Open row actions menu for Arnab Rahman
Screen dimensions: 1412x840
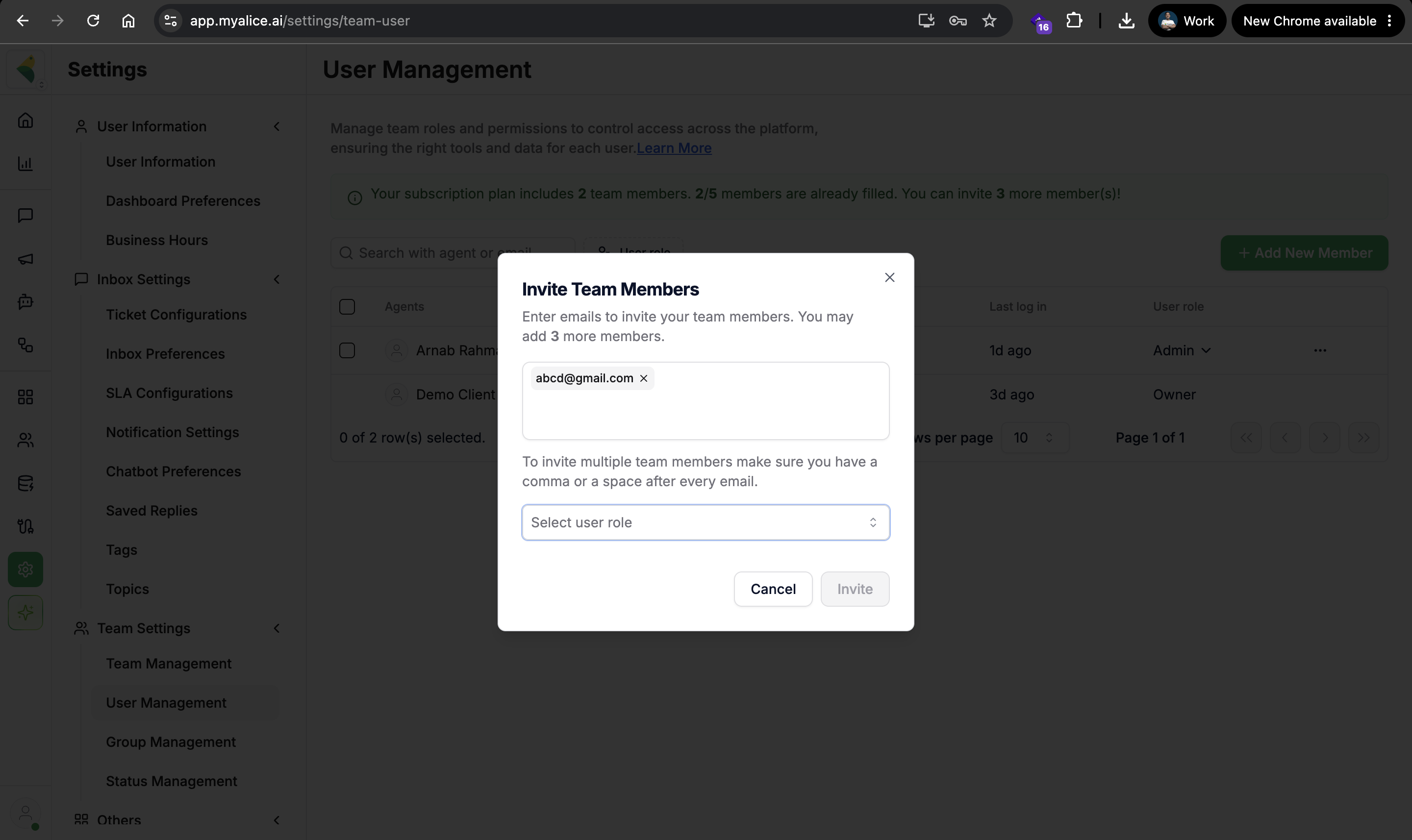pos(1320,350)
